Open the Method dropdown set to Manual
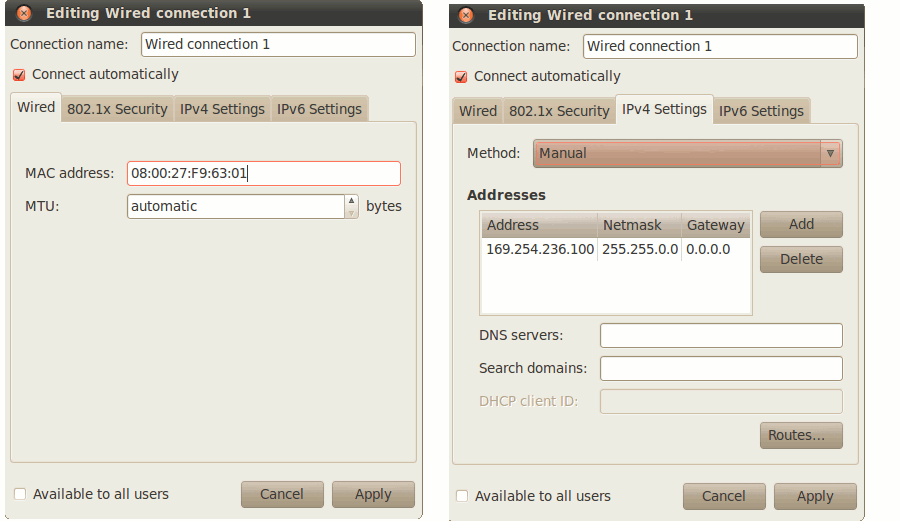The width and height of the screenshot is (900, 521). coord(687,153)
